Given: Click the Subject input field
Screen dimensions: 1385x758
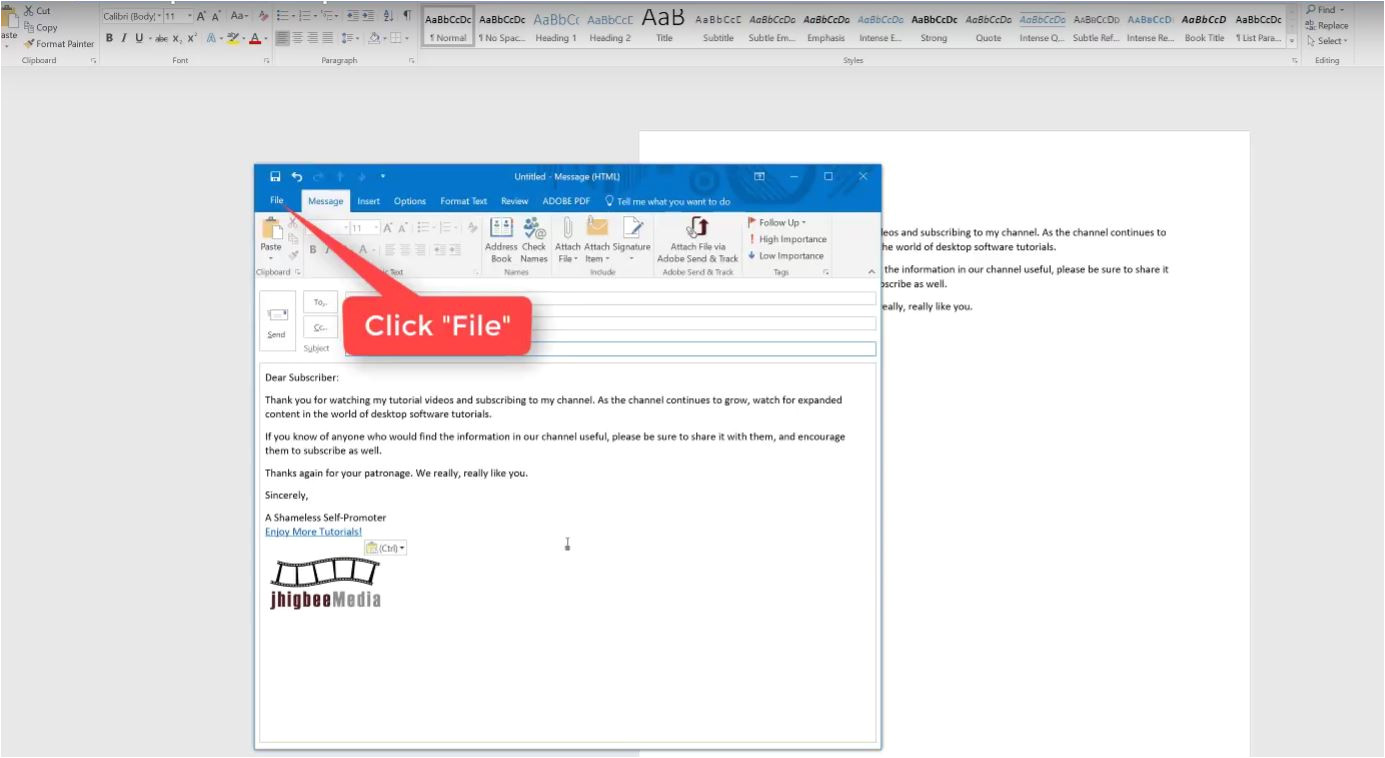Looking at the screenshot, I should 610,349.
